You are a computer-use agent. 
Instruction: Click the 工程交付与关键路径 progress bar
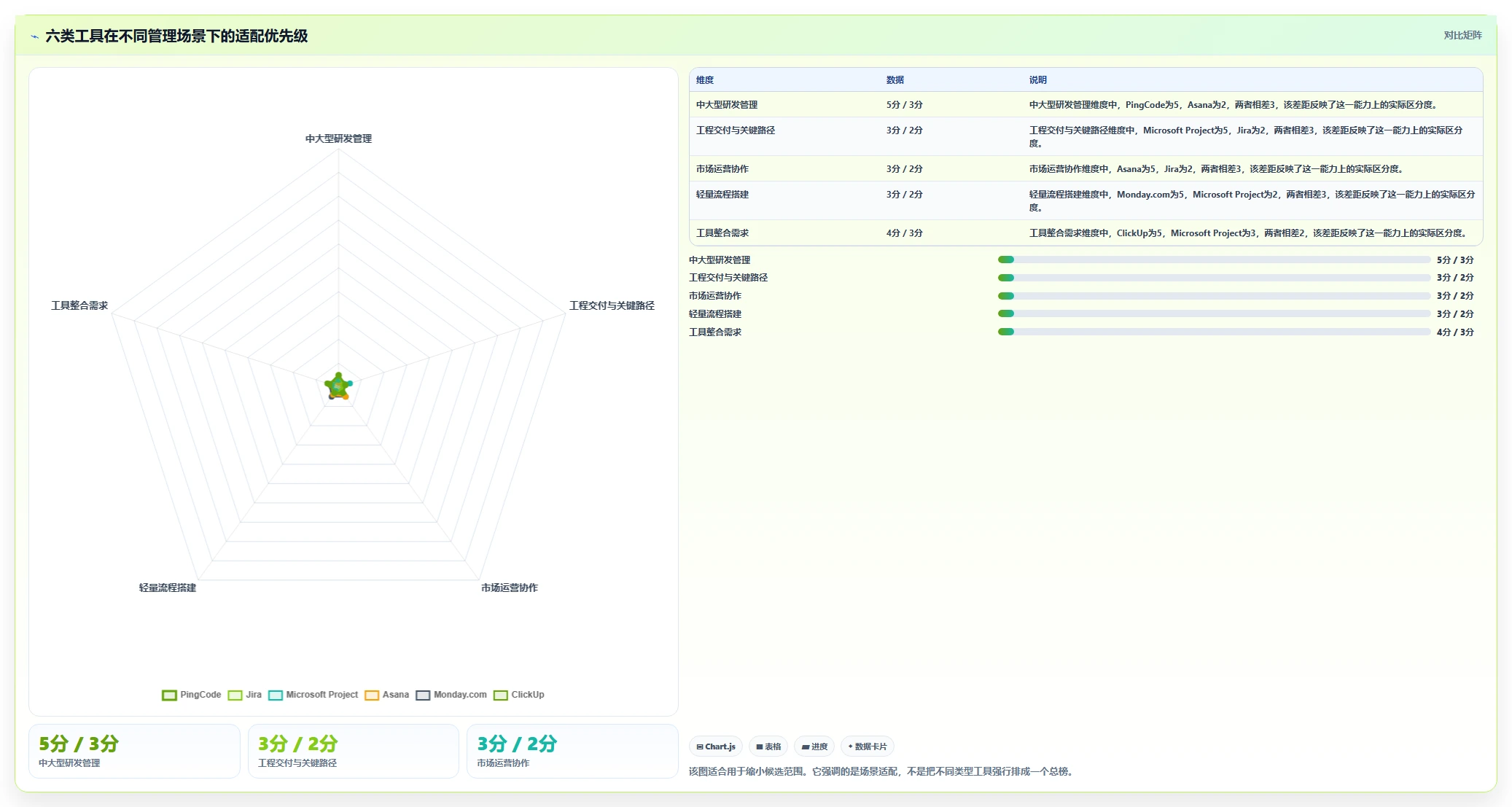[x=1214, y=278]
